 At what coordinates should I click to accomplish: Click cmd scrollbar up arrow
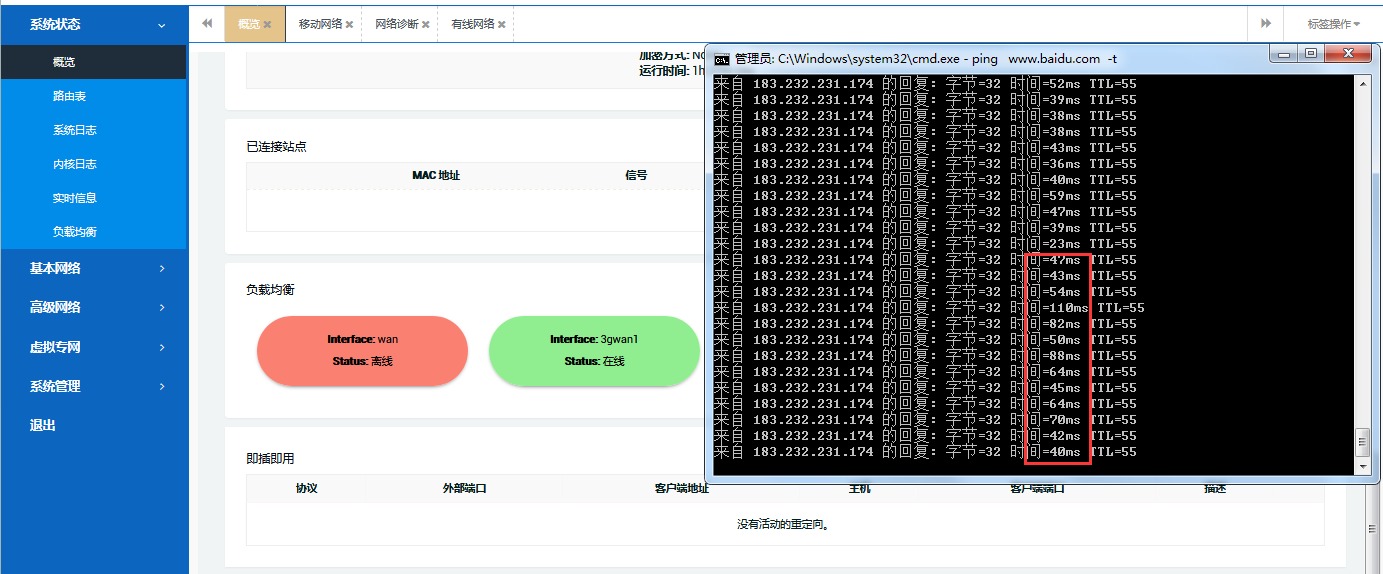(x=1361, y=84)
